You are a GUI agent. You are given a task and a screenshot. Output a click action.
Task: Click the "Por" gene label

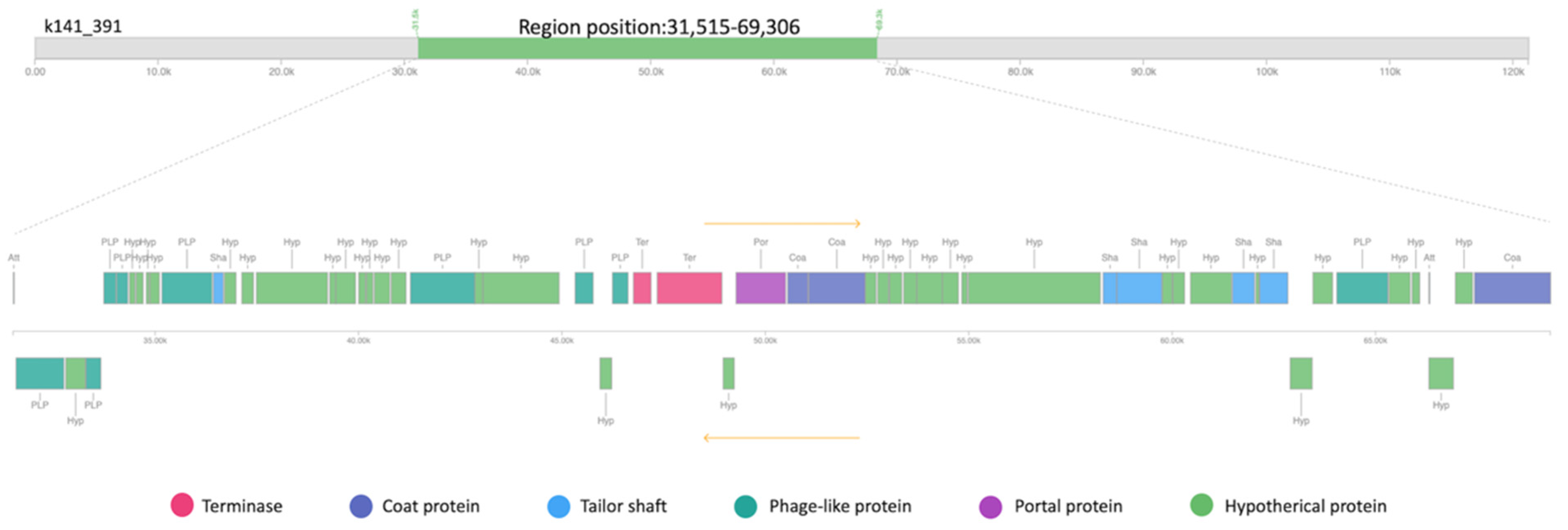click(761, 242)
